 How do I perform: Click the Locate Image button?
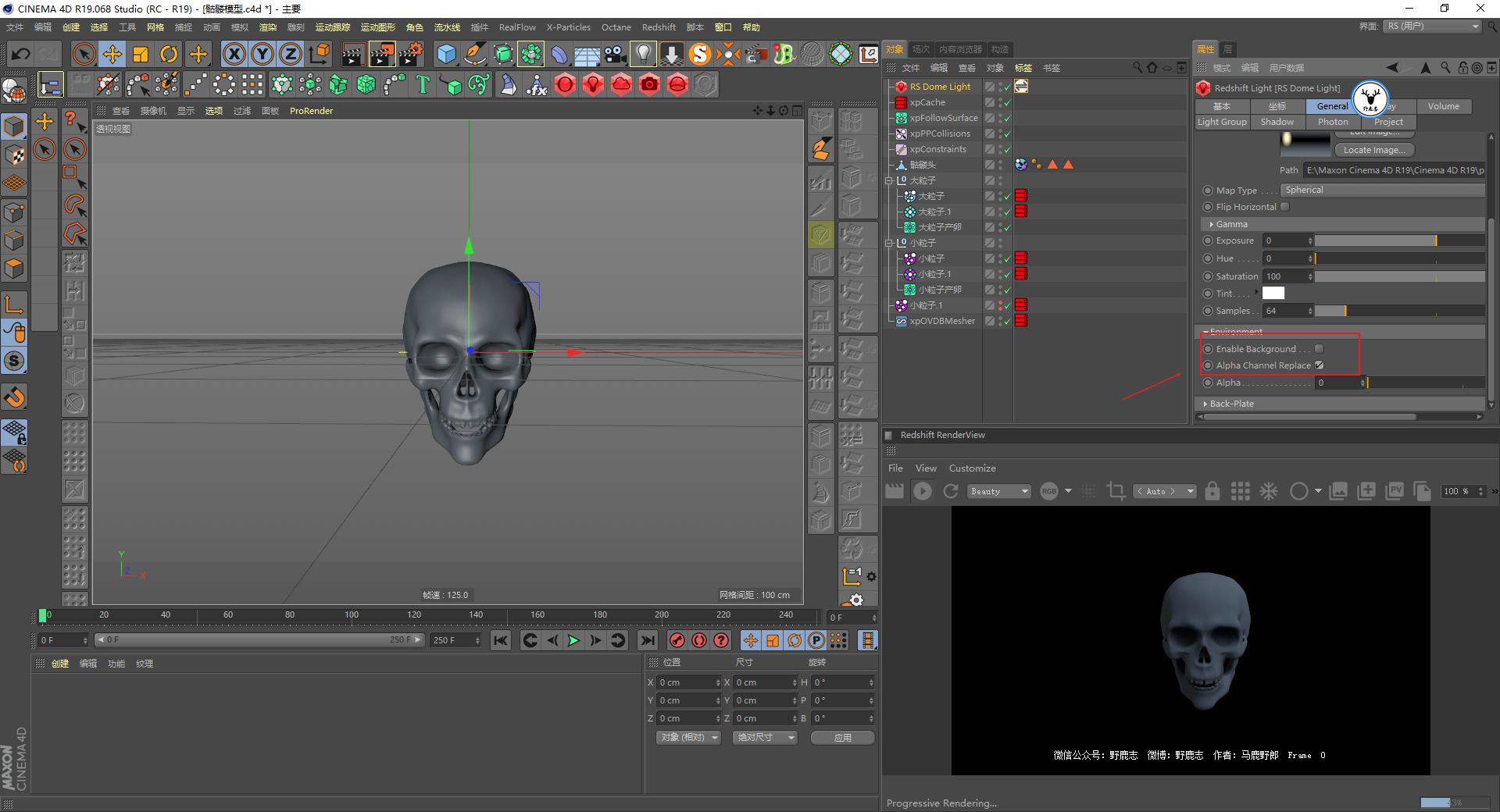tap(1373, 149)
